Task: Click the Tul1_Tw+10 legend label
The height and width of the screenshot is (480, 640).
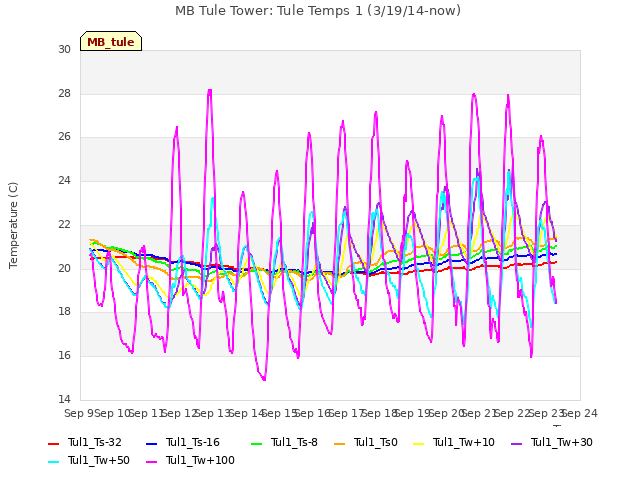Action: (464, 442)
